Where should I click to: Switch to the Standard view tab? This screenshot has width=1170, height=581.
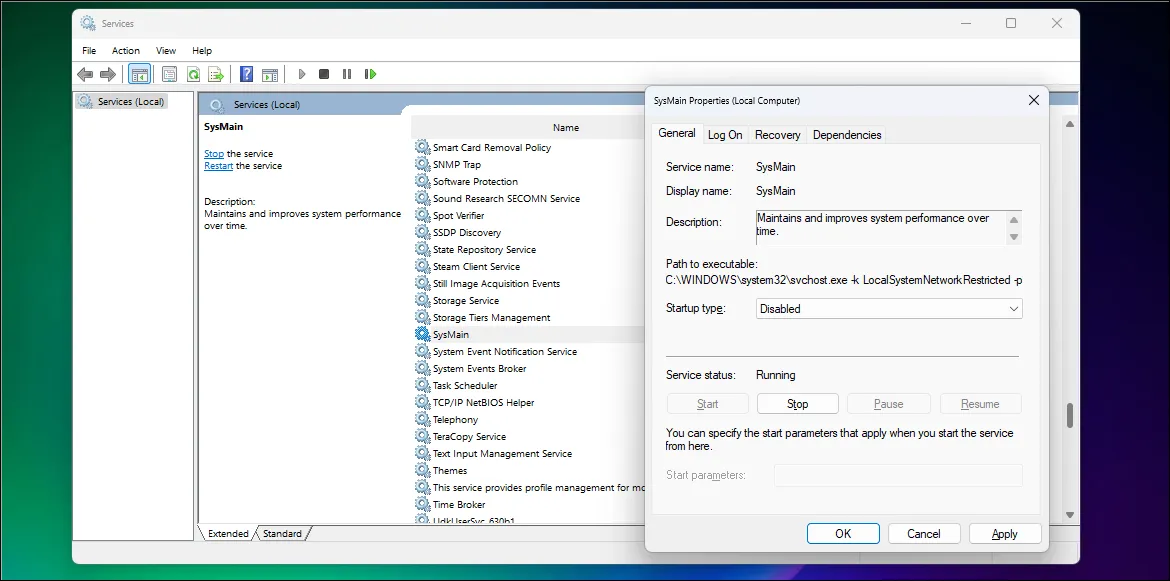coord(281,533)
